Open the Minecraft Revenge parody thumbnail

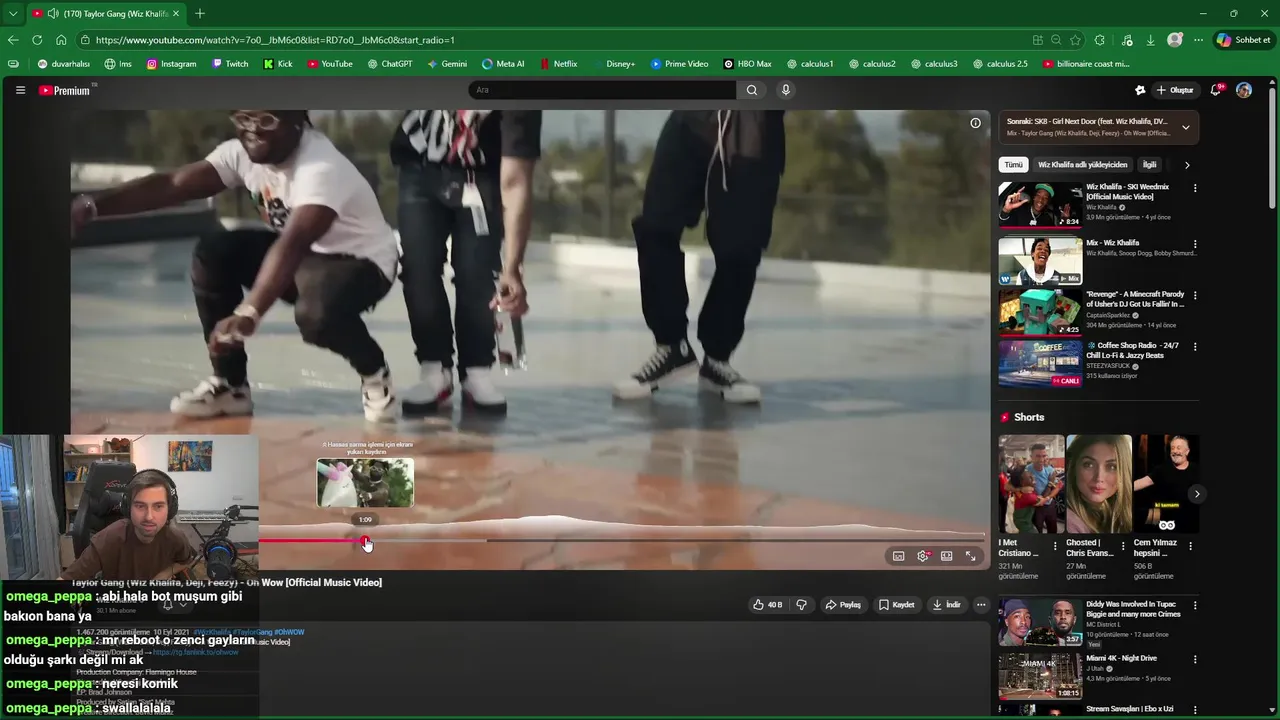1040,312
